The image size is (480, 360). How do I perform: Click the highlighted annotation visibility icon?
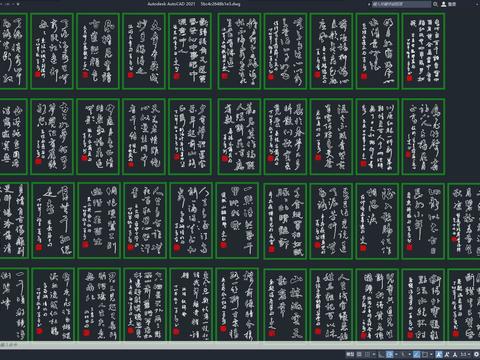click(x=439, y=354)
